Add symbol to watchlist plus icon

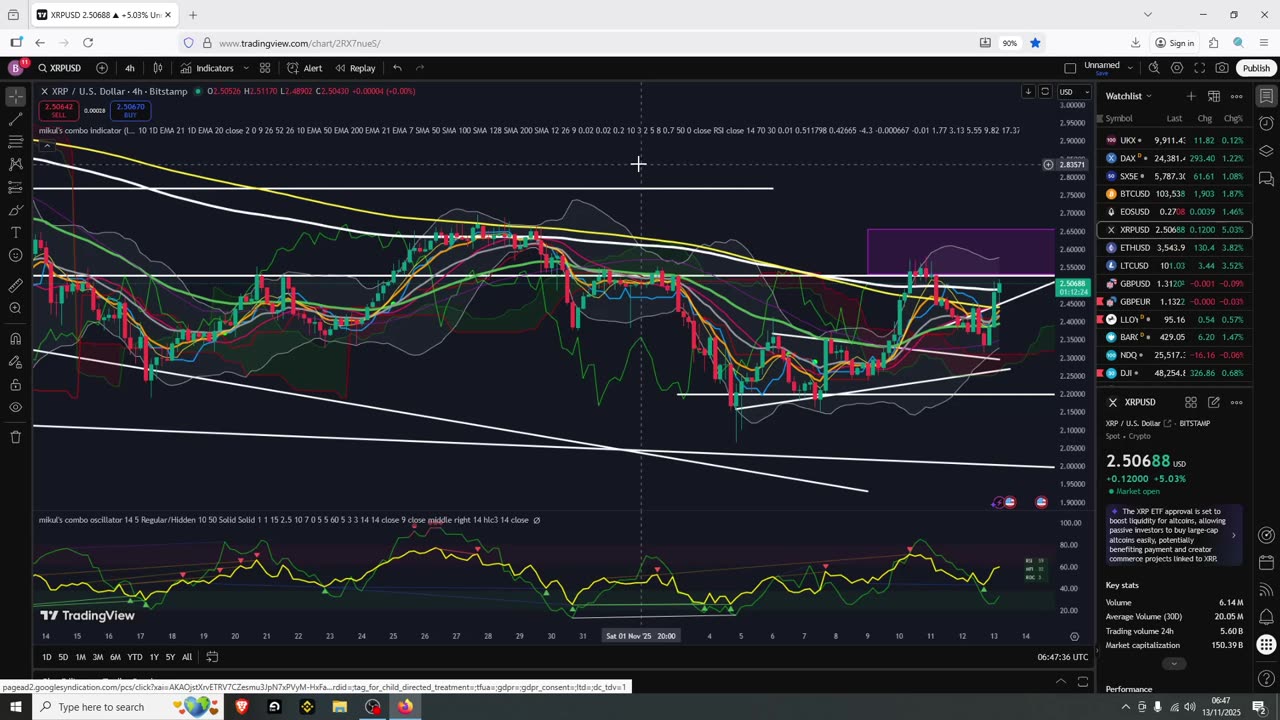(x=1191, y=96)
